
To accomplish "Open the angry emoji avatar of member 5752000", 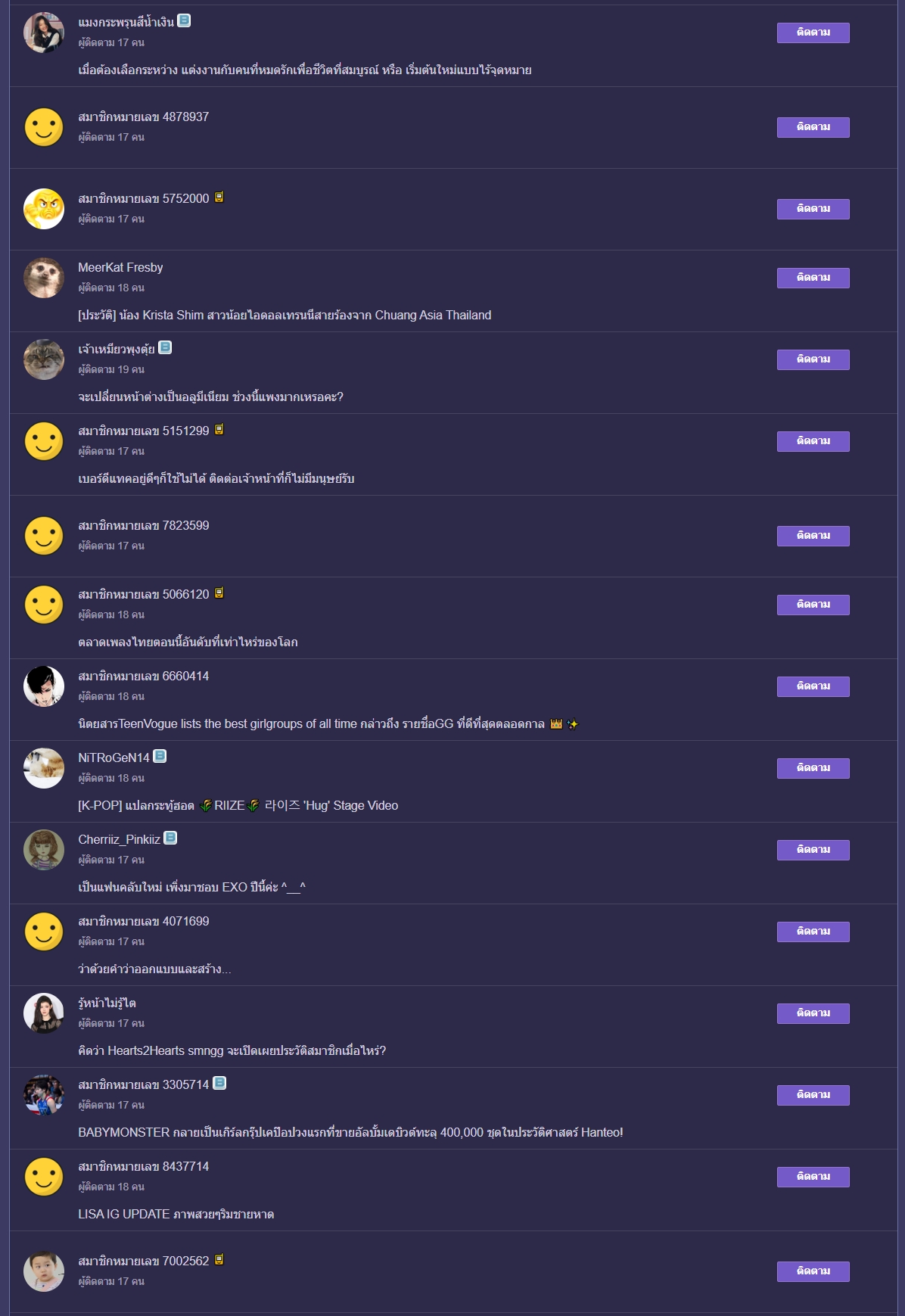I will coord(44,209).
